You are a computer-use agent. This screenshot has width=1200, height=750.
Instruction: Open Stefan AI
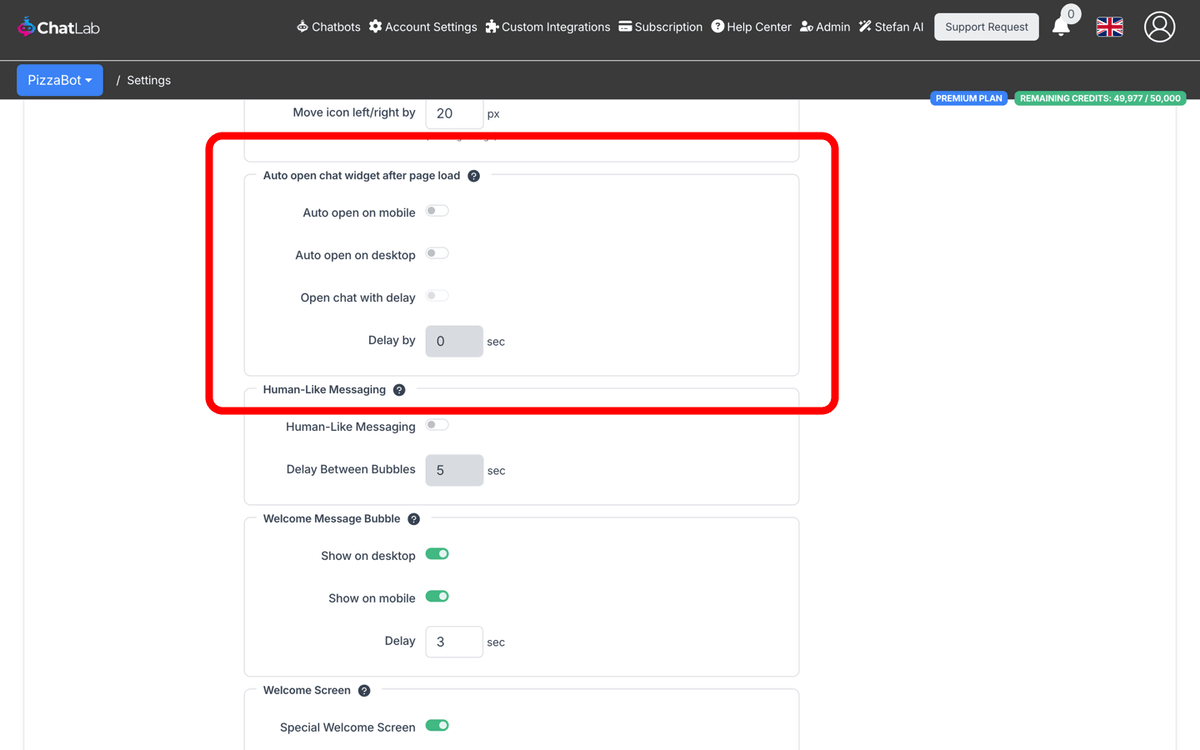pyautogui.click(x=891, y=27)
